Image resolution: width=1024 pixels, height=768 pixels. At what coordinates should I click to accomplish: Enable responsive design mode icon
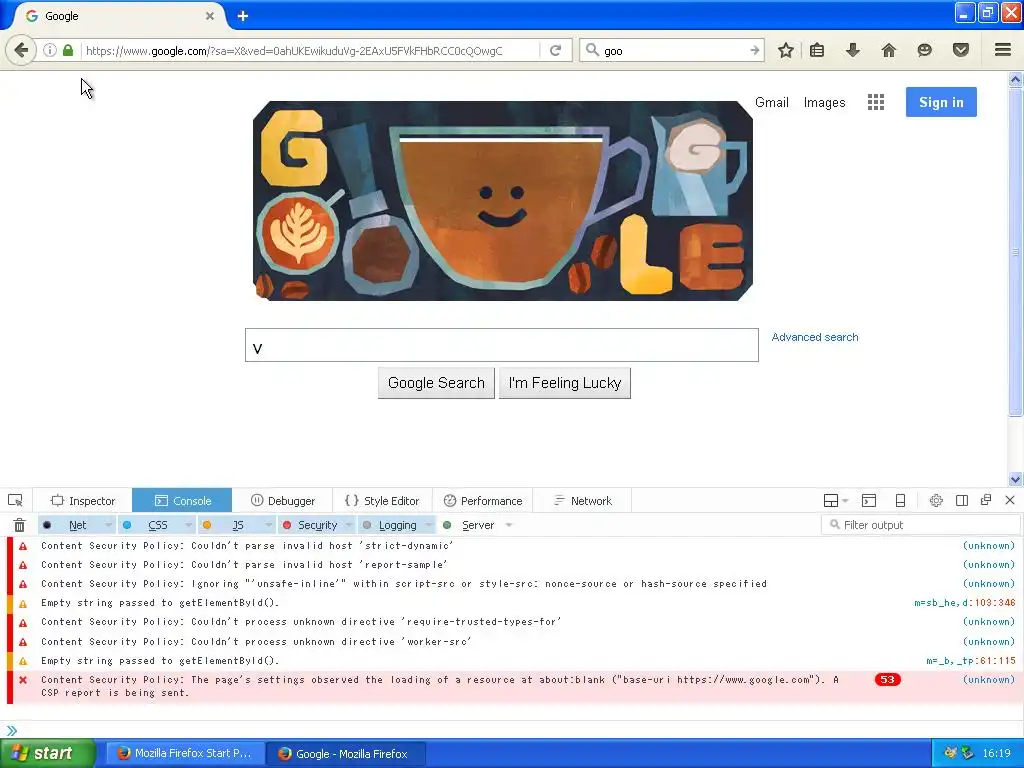[x=900, y=501]
